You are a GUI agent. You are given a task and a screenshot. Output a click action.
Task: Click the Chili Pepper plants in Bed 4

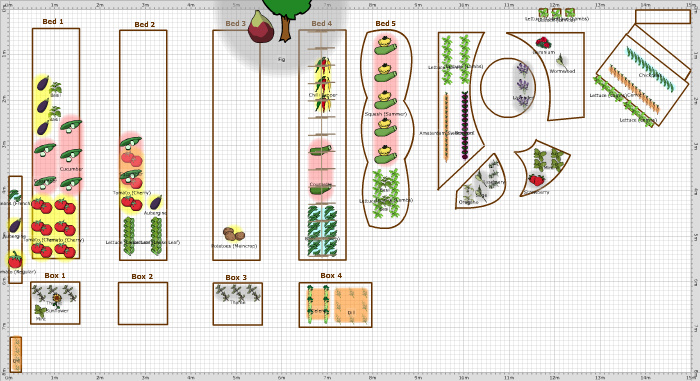click(323, 84)
